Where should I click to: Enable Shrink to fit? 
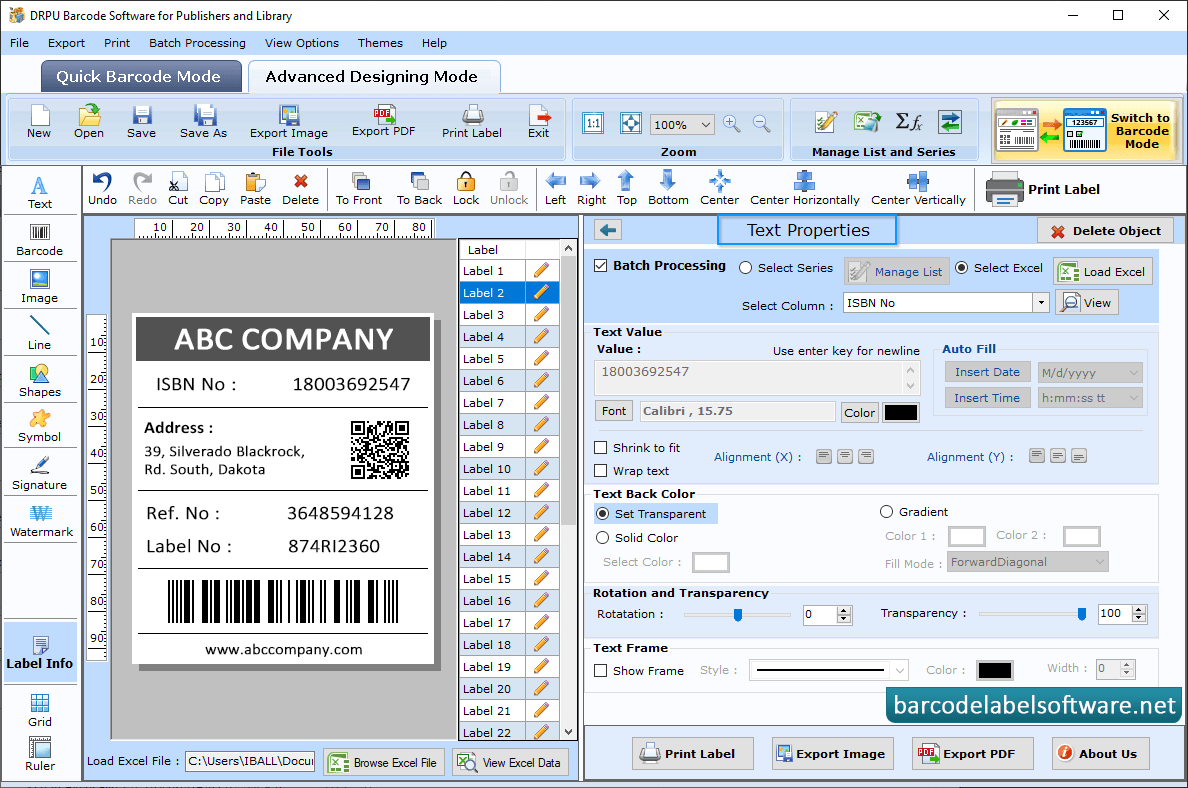[601, 448]
